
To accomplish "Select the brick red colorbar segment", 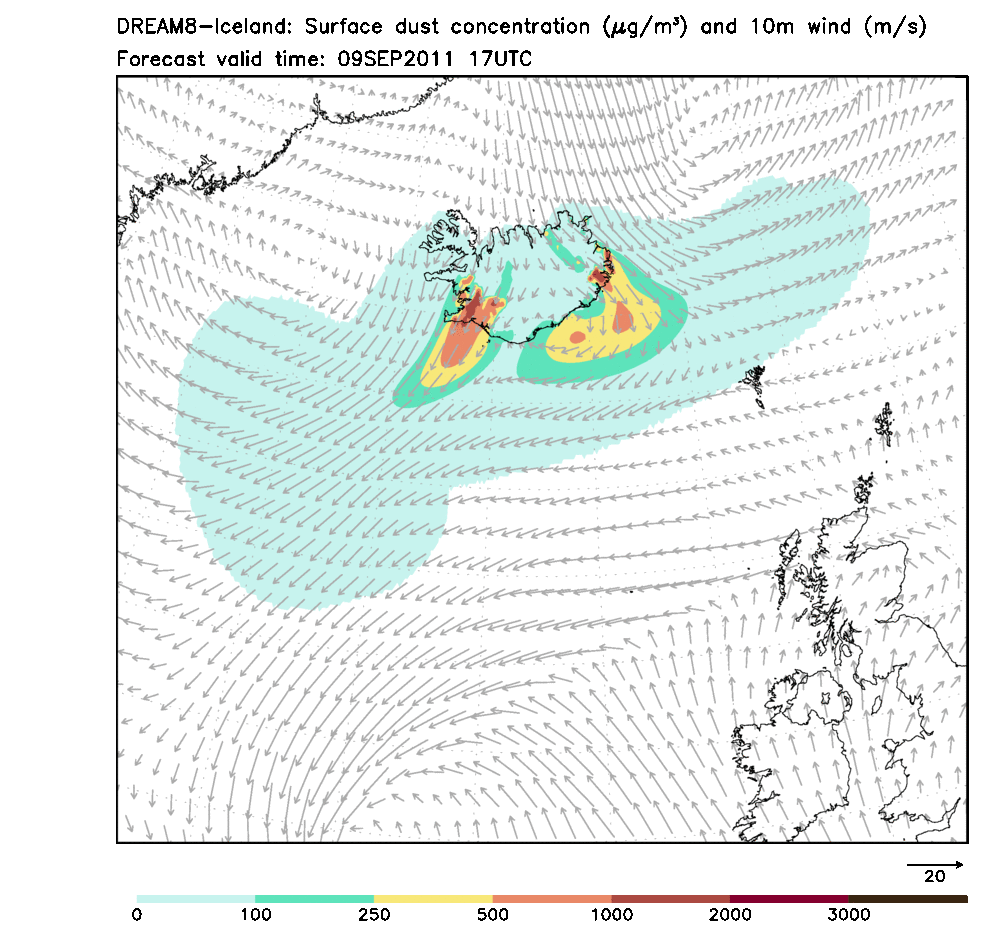I will [670, 899].
